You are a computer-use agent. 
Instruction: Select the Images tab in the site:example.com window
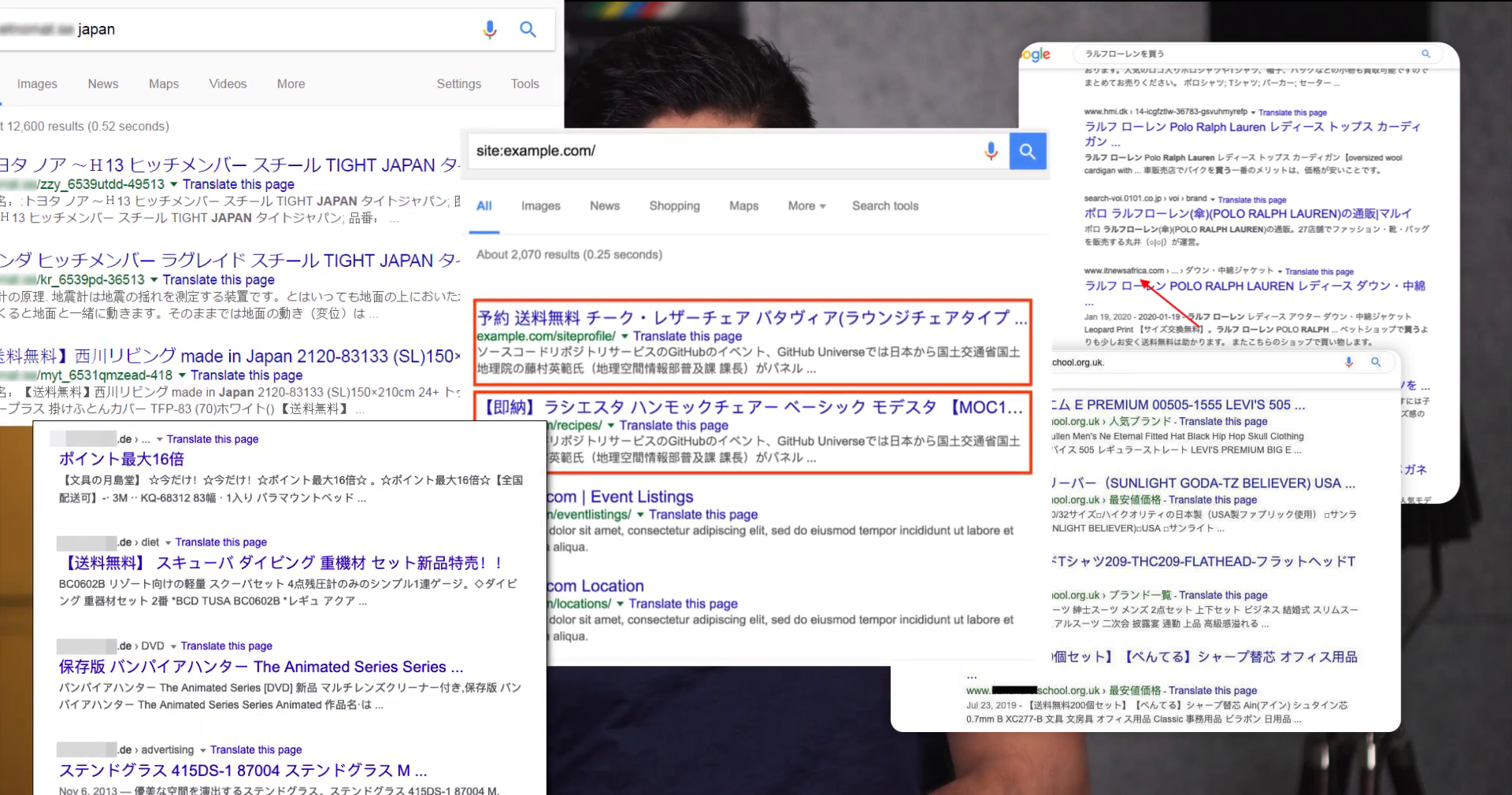[x=541, y=206]
